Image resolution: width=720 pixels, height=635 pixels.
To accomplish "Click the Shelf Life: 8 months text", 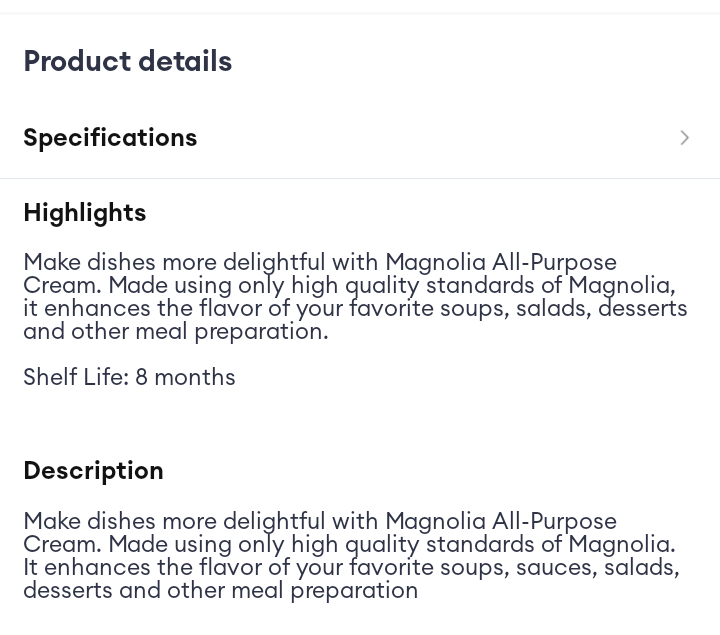I will click(129, 378).
